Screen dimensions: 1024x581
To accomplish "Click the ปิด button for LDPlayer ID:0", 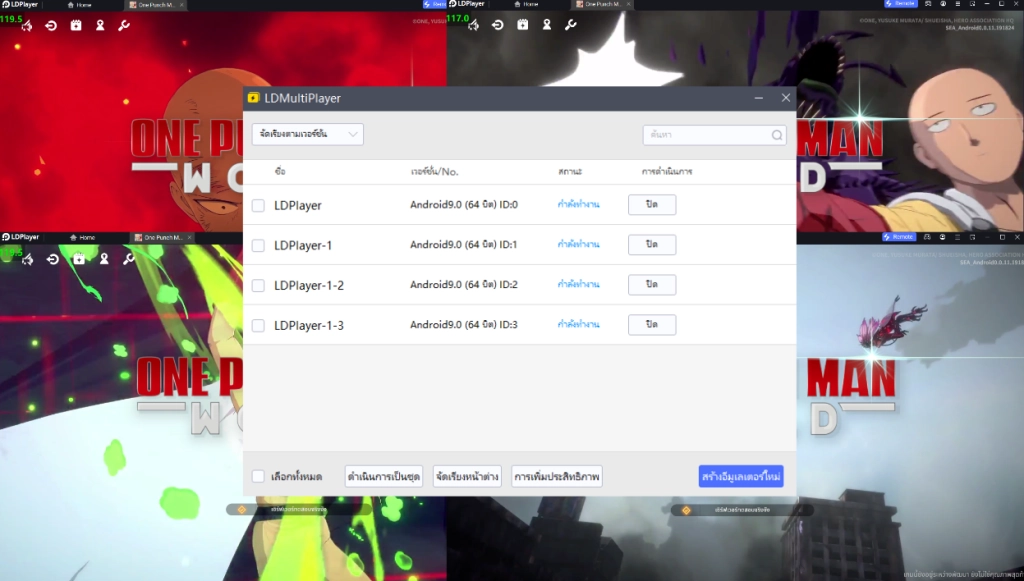I will (652, 204).
